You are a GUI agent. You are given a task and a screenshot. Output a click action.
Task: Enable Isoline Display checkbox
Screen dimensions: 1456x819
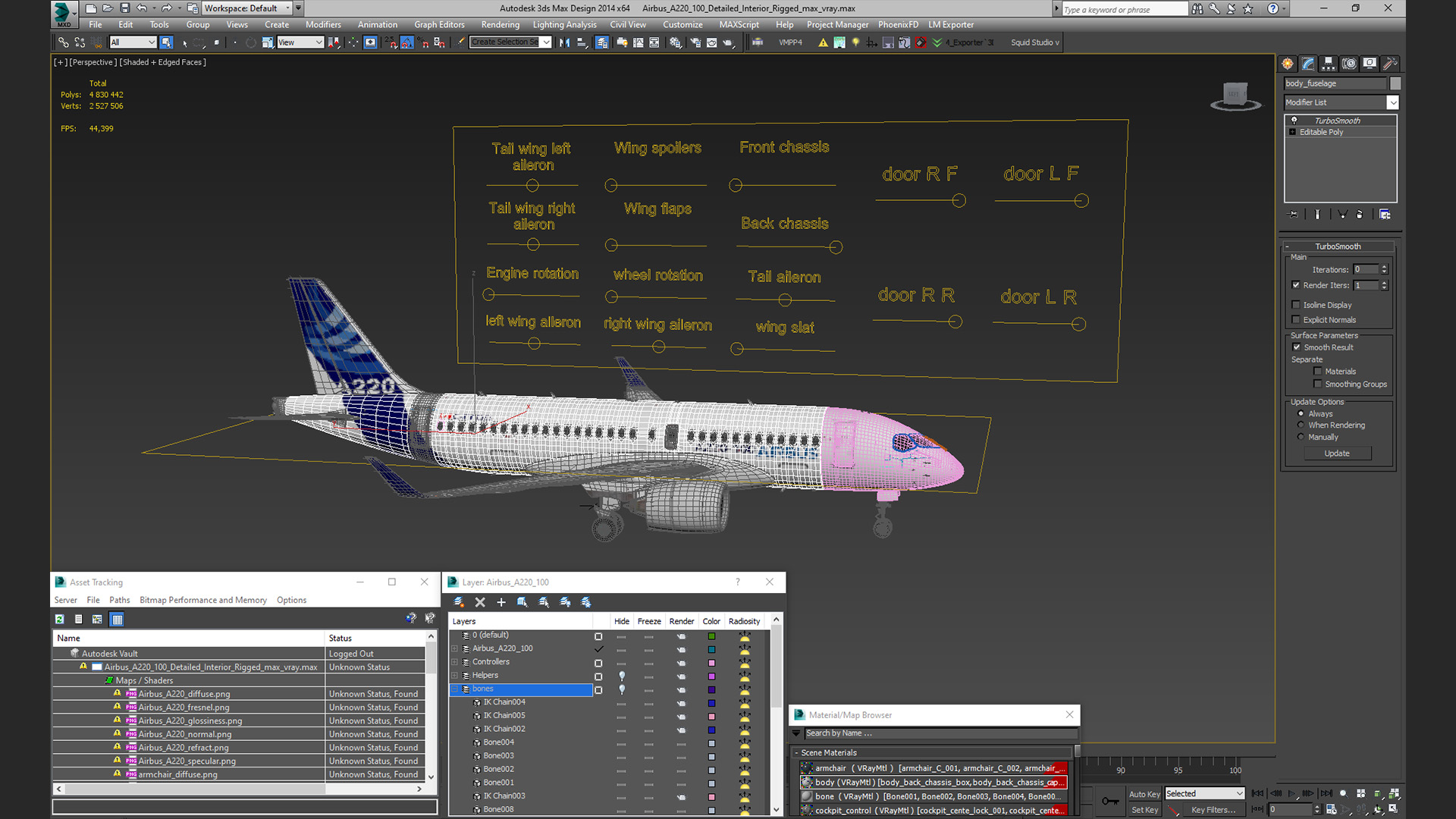1296,305
